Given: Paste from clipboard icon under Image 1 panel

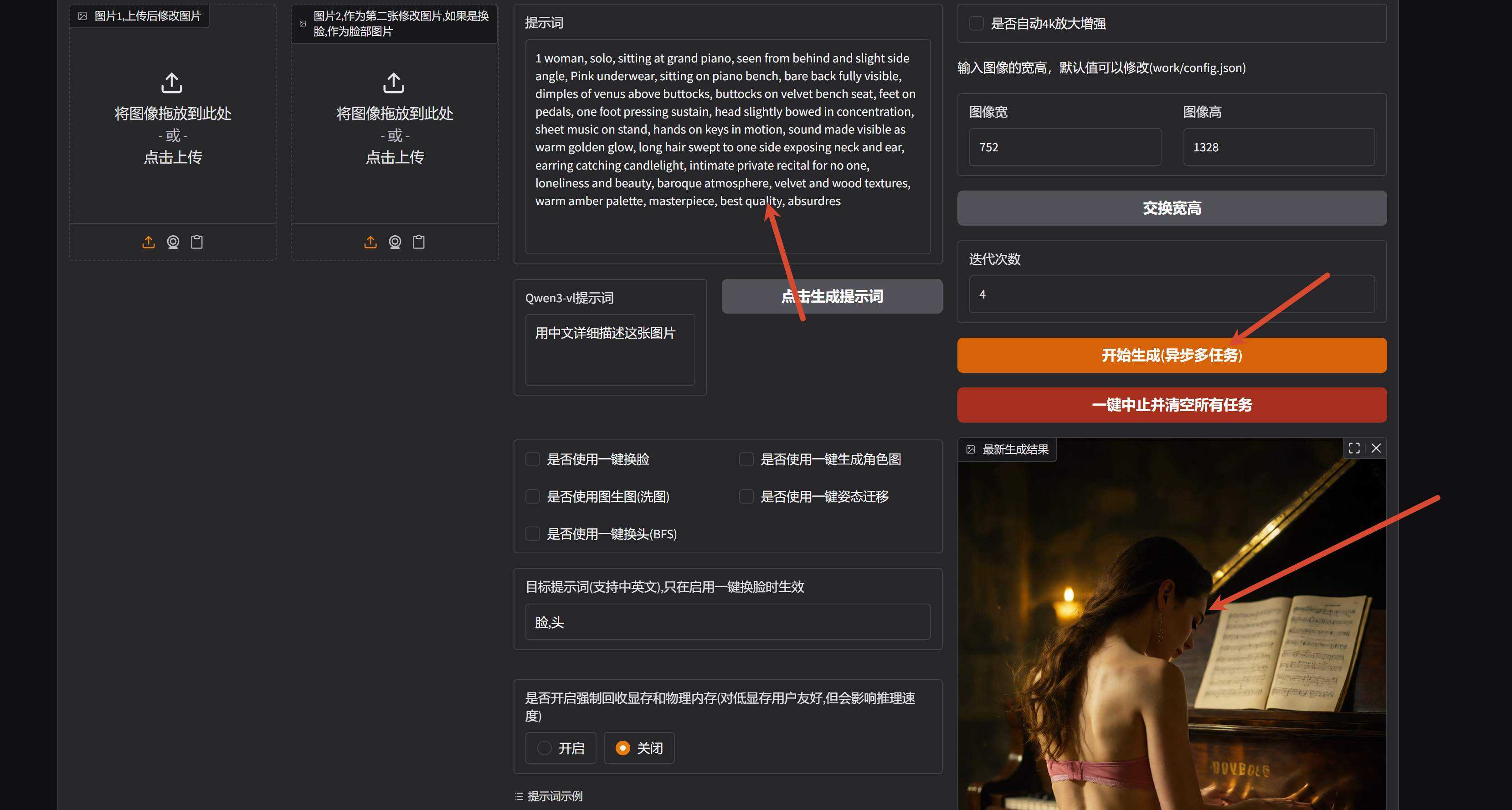Looking at the screenshot, I should (196, 242).
